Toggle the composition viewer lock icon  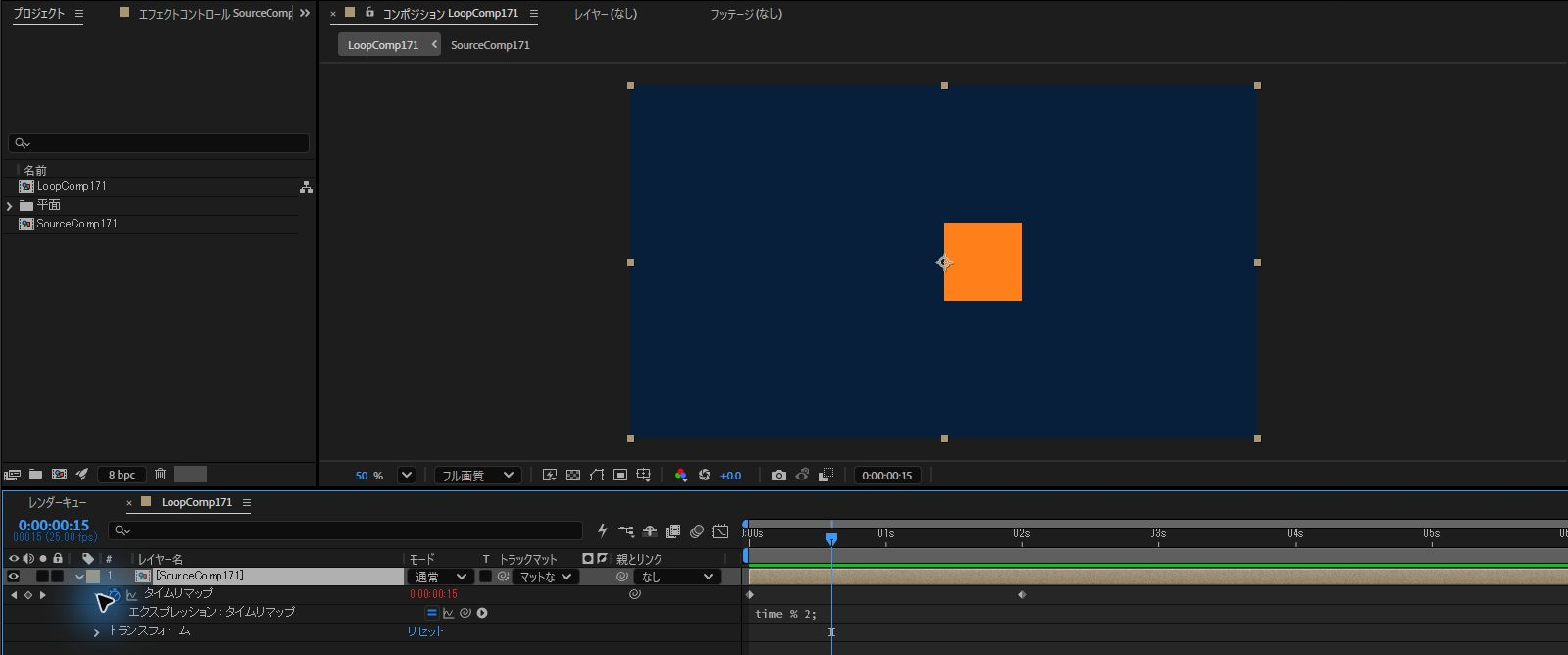click(369, 13)
